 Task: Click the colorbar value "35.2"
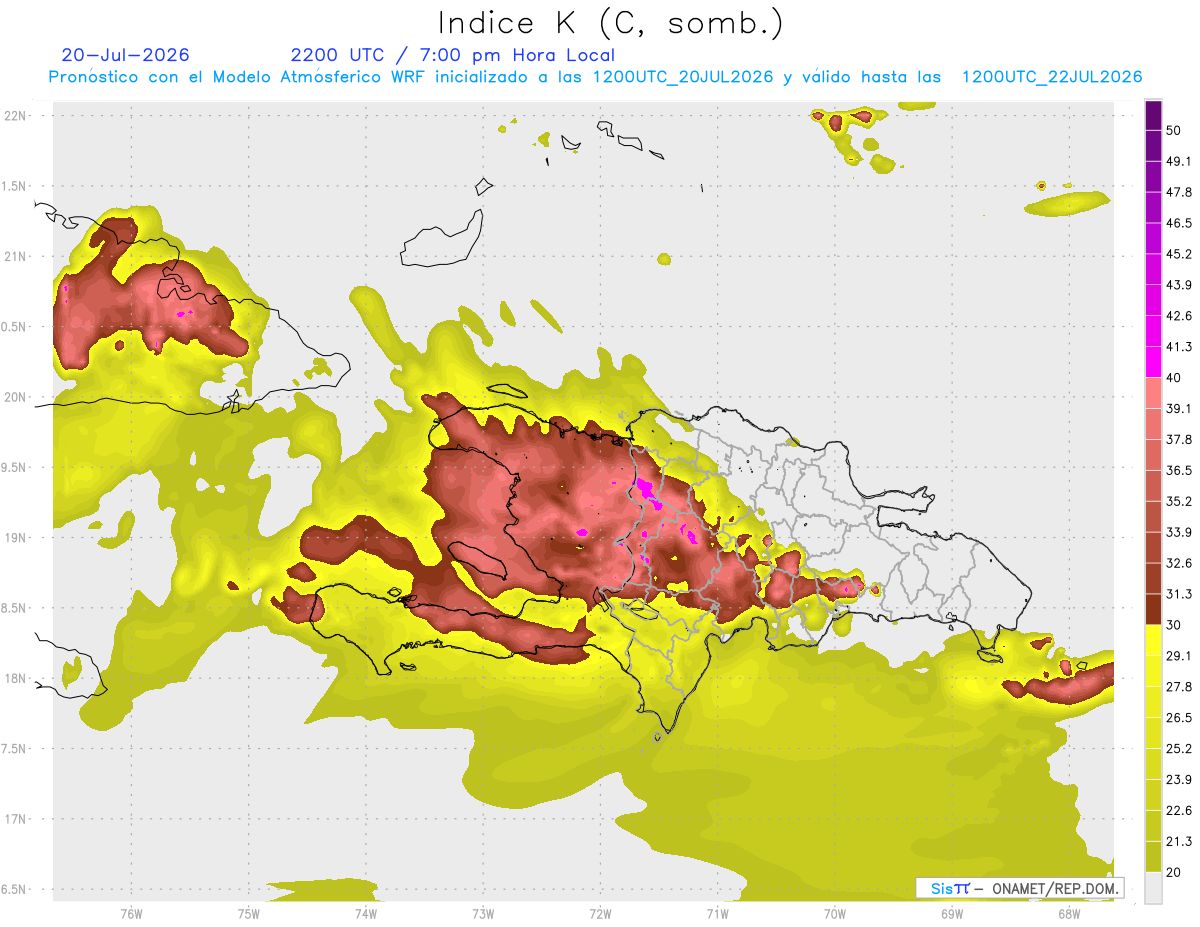coord(1179,502)
